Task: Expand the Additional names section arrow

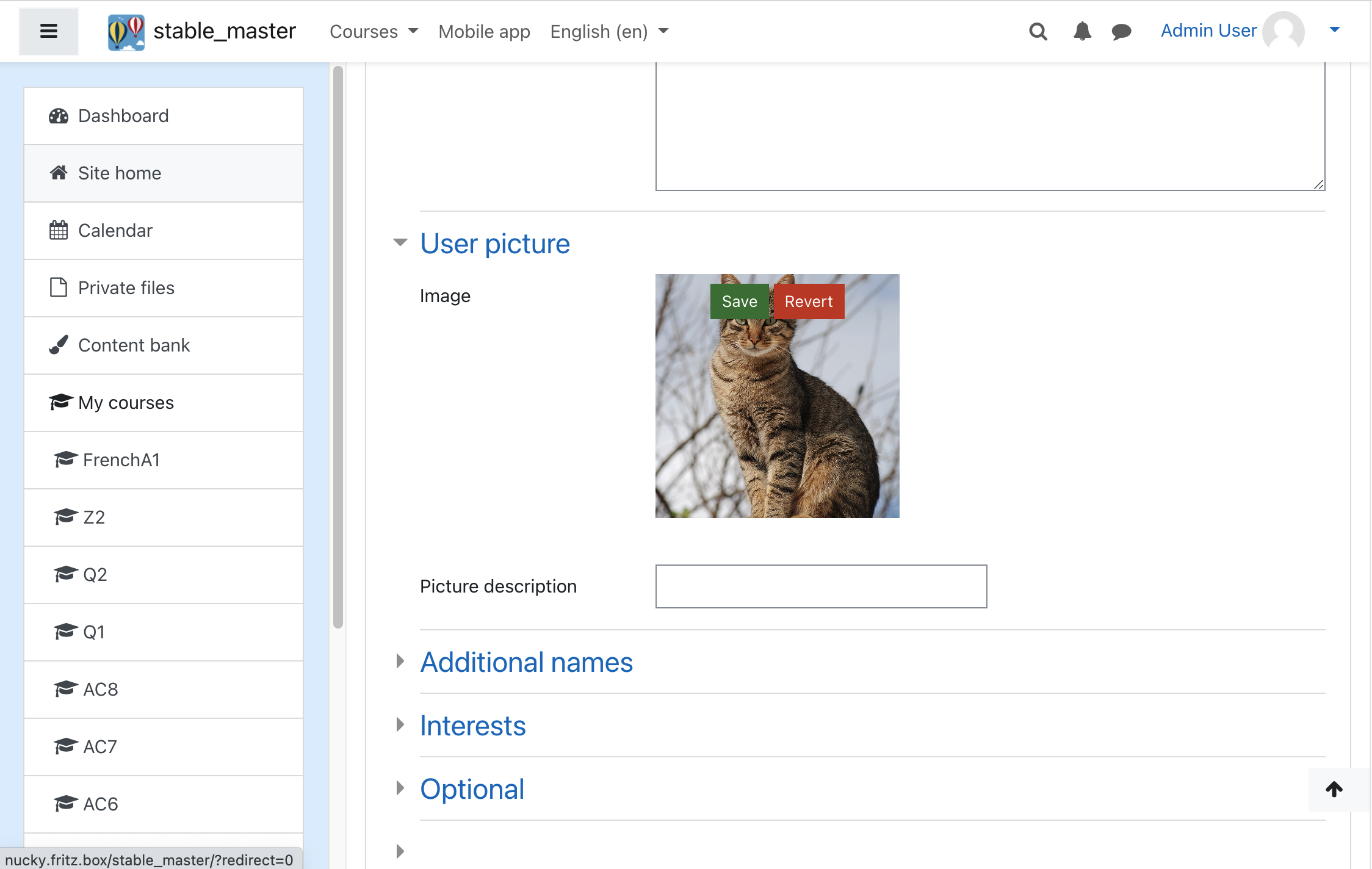Action: pyautogui.click(x=400, y=661)
